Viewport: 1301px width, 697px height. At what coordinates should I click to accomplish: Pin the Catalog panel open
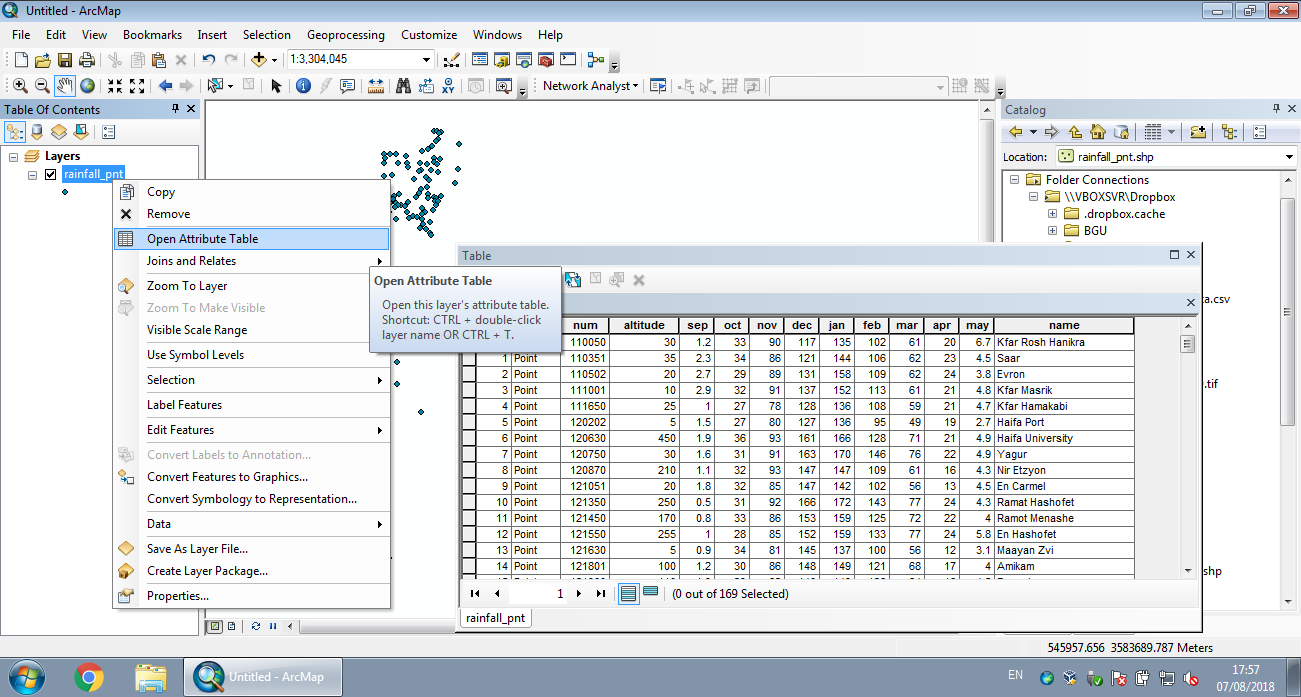coord(1275,108)
